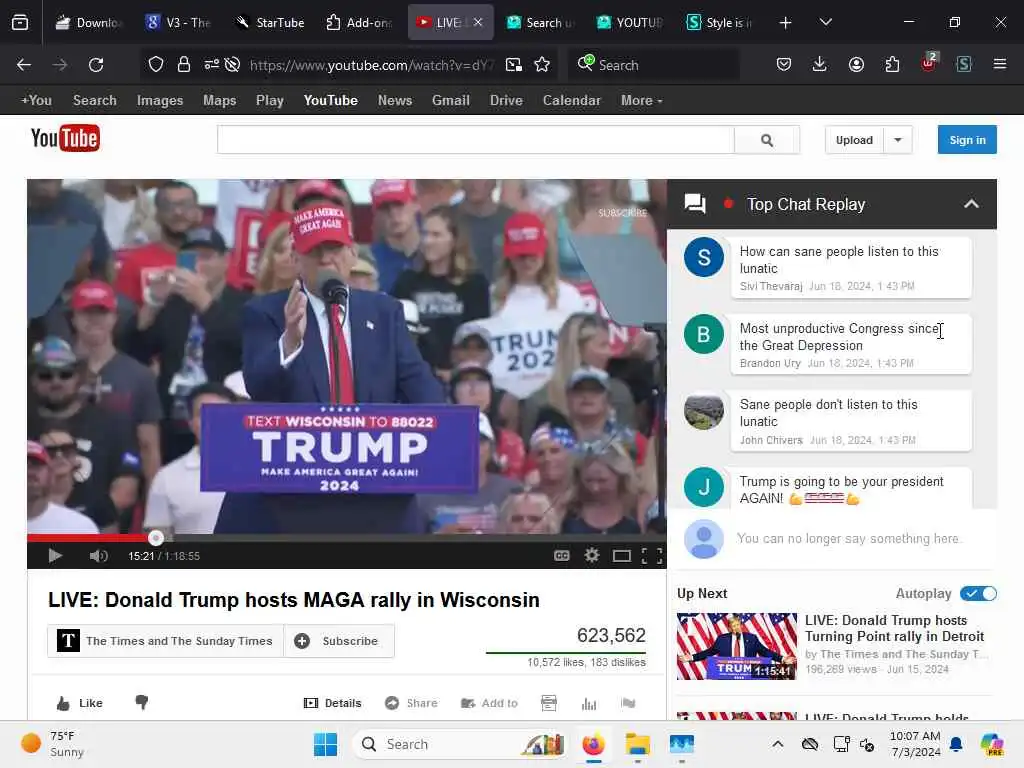Click the Firefox toolbar Search box
The width and height of the screenshot is (1024, 768).
tap(654, 65)
